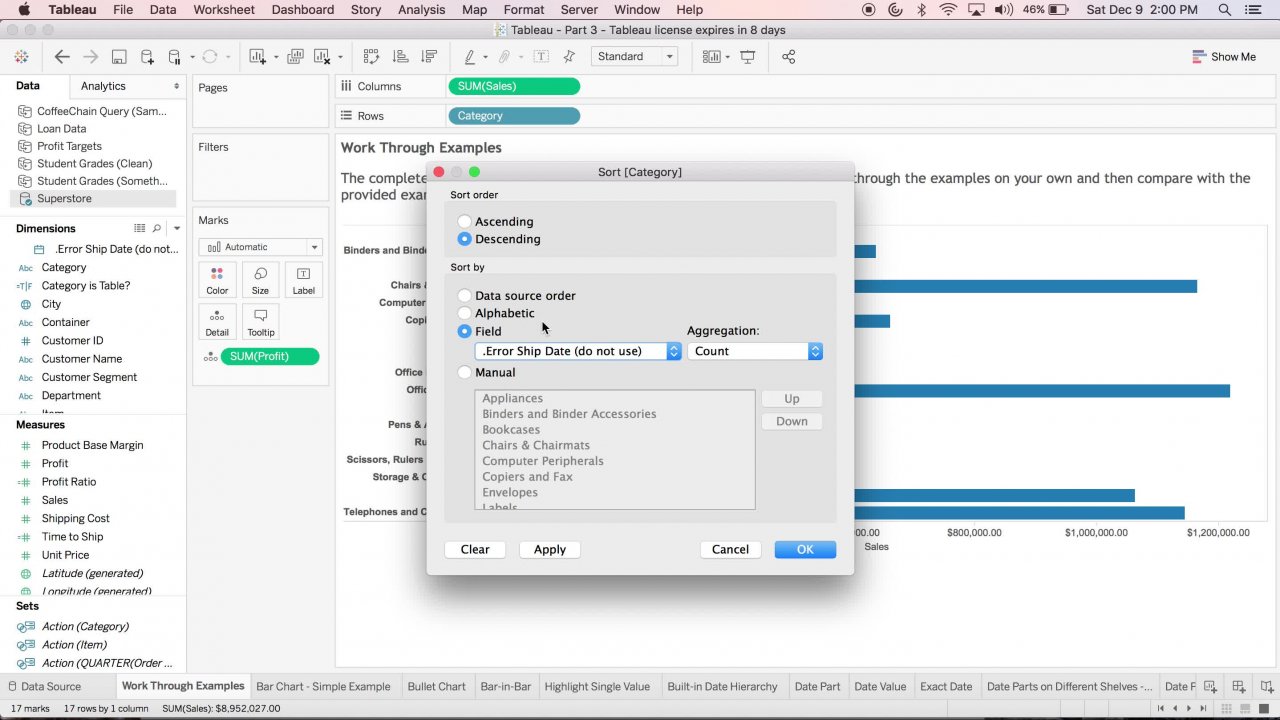The width and height of the screenshot is (1280, 720).
Task: Open the Analysis menu in menu bar
Action: coord(421,10)
